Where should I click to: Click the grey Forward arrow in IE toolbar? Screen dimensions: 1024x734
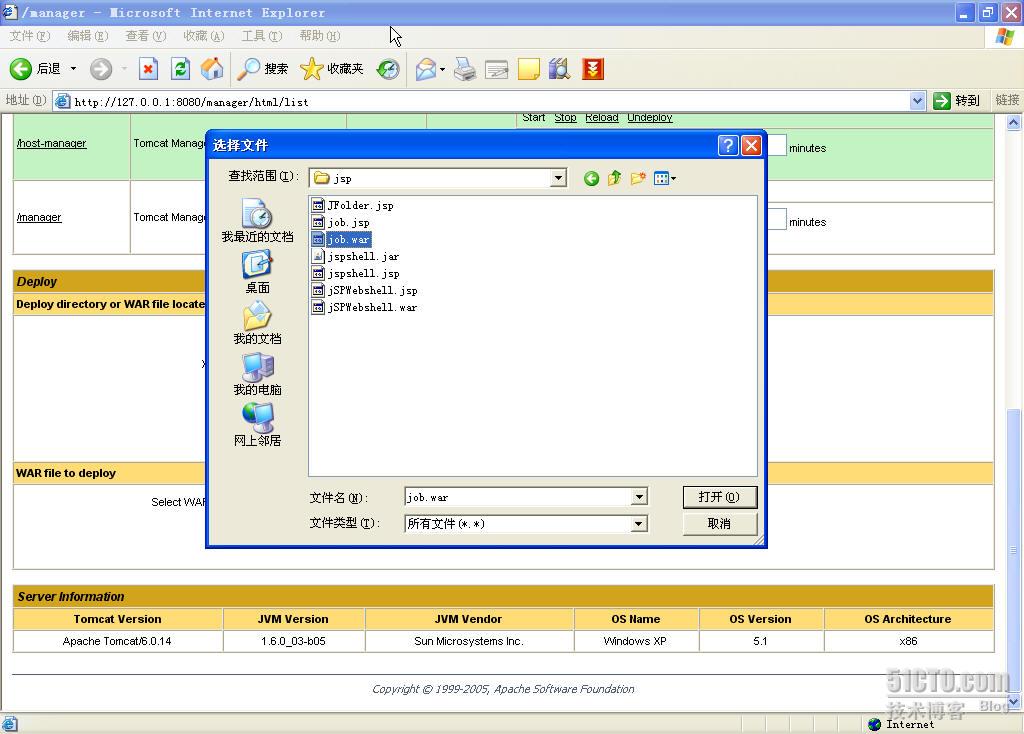click(101, 69)
